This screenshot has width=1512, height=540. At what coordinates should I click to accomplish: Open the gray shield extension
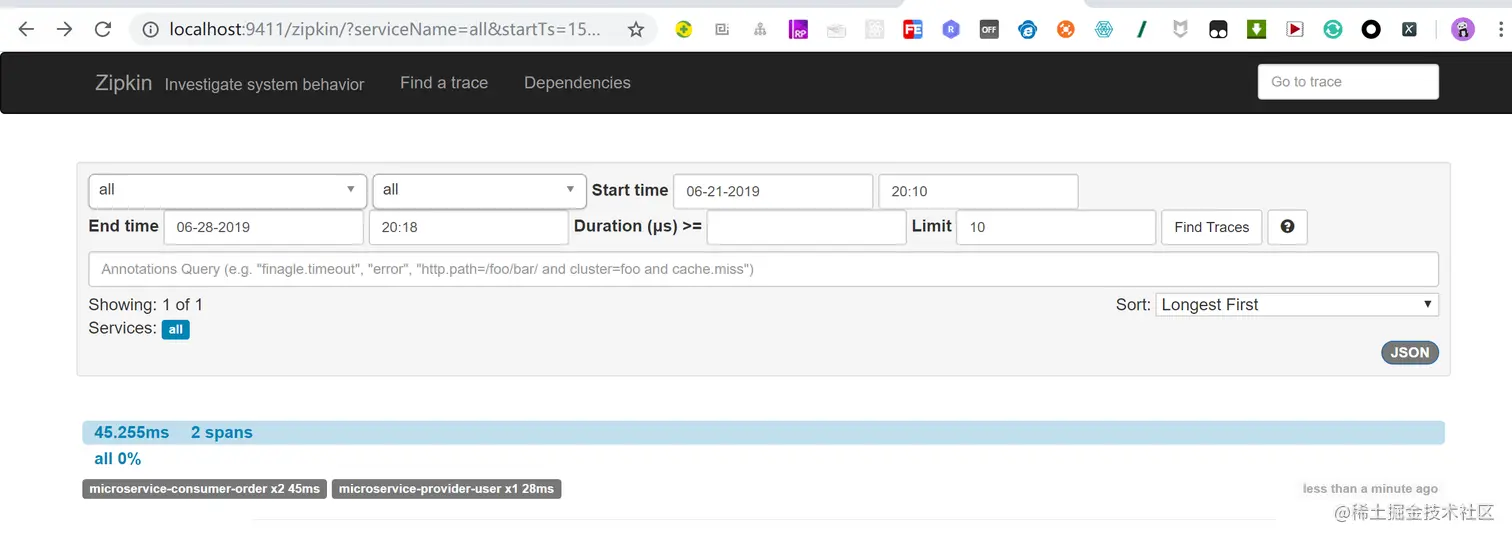click(1180, 30)
